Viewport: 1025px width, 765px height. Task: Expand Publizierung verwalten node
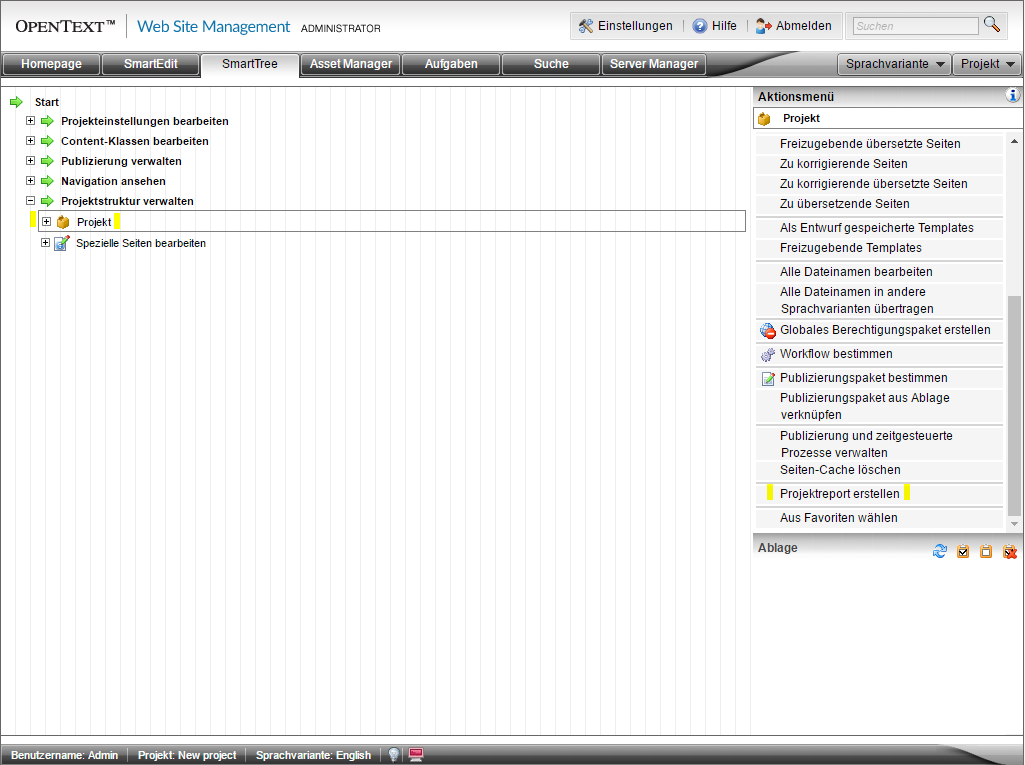click(x=30, y=161)
